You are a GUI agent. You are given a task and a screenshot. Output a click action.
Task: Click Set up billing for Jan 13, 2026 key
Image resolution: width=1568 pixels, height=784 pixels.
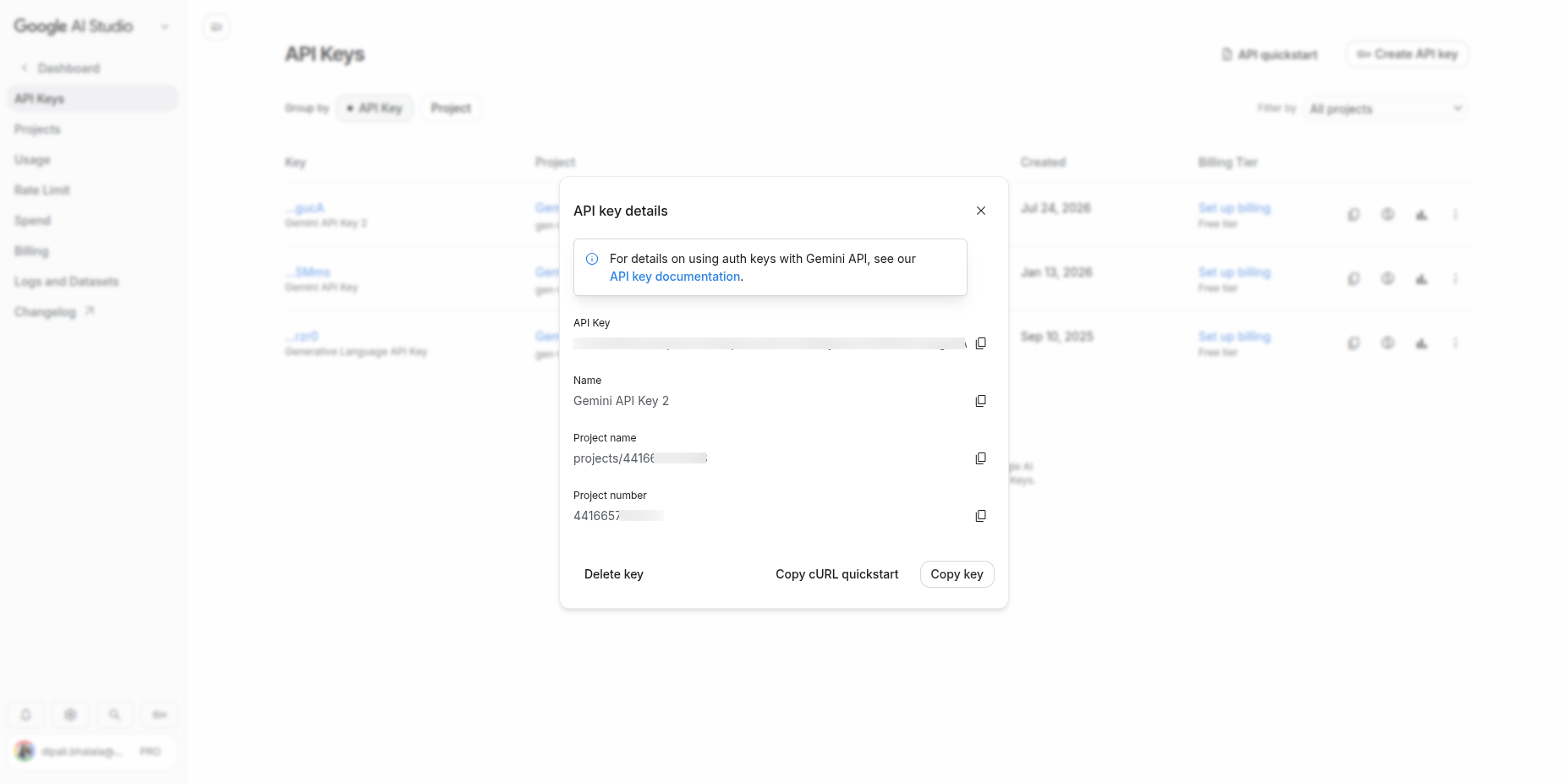[x=1234, y=272]
